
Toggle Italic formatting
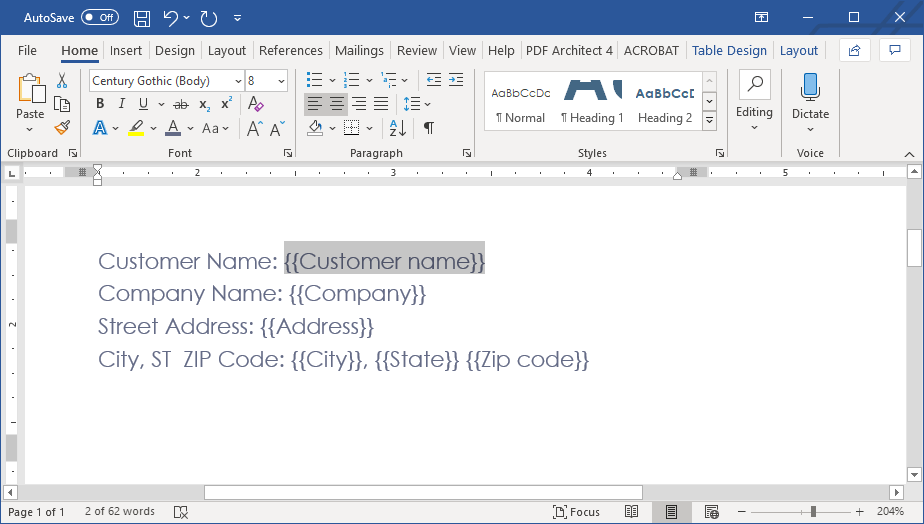(121, 104)
